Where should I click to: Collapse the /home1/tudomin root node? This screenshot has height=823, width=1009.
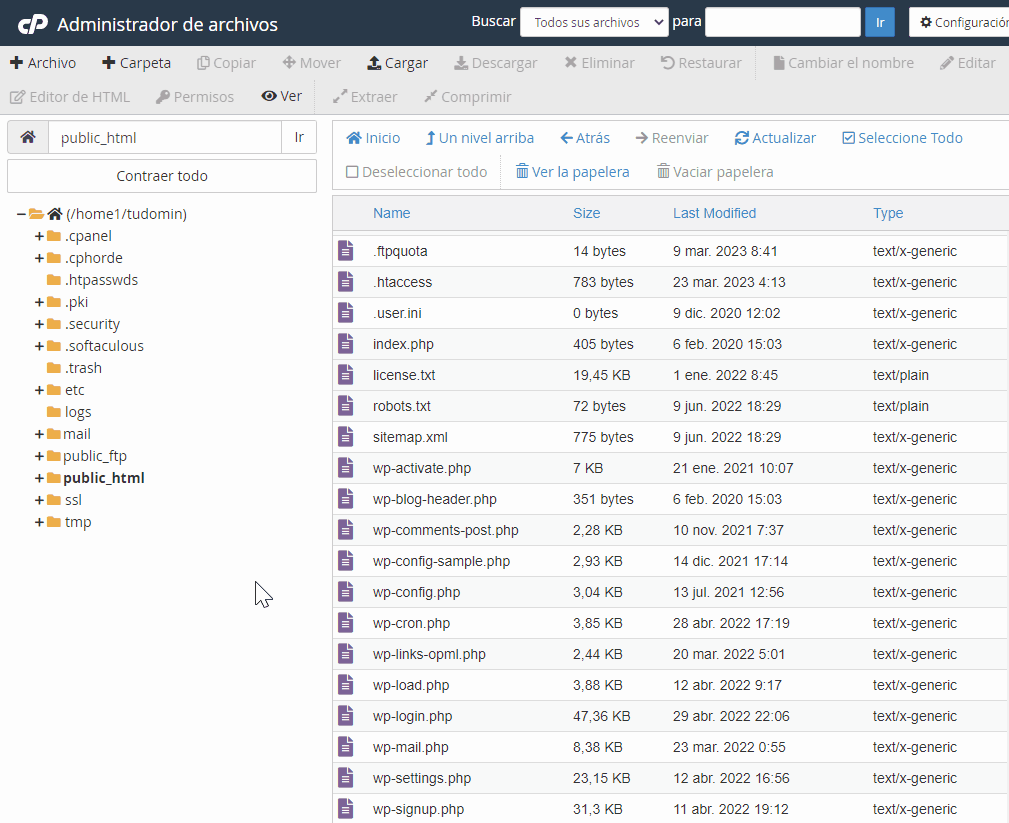coord(21,214)
